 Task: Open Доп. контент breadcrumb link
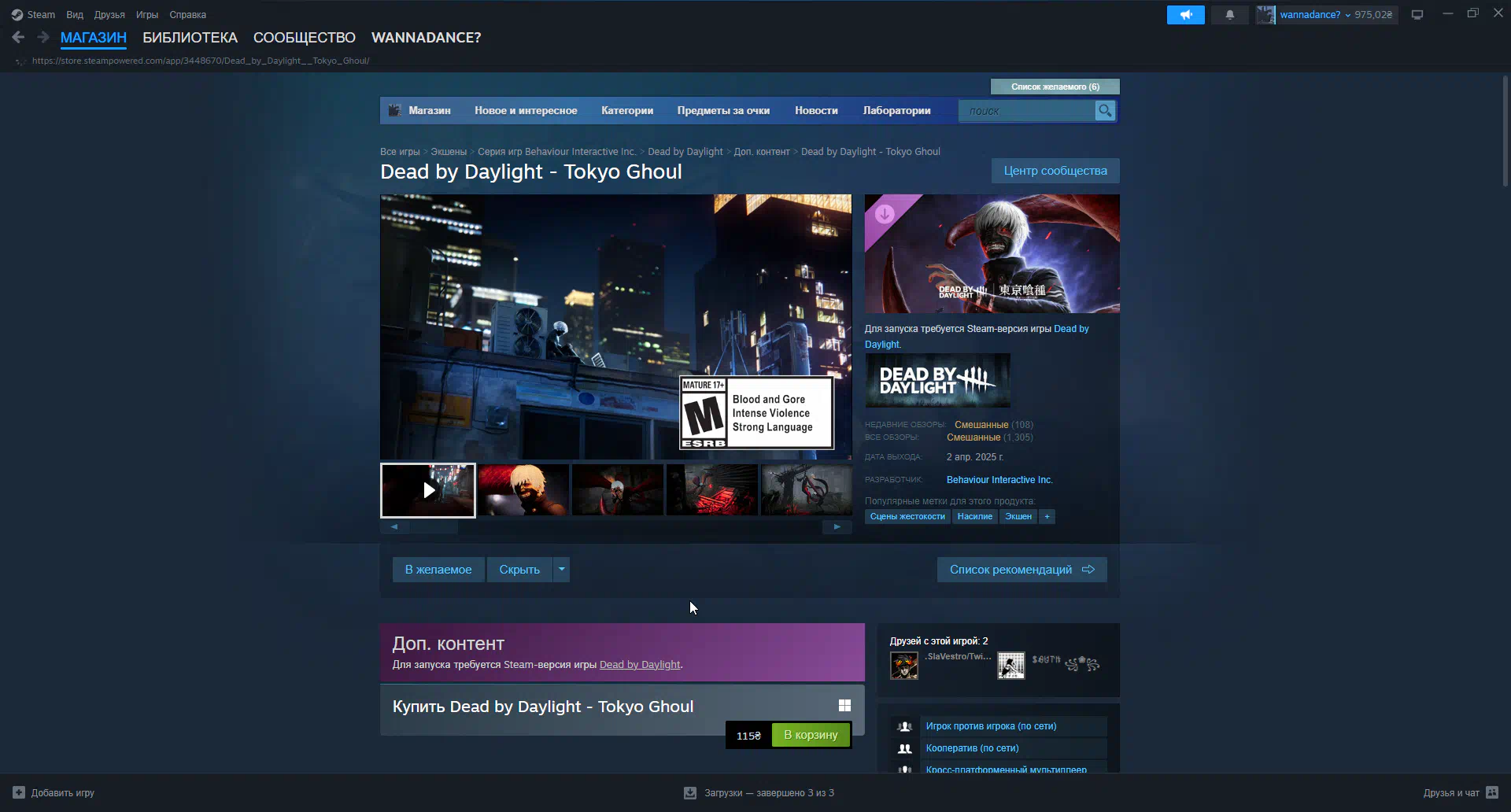click(762, 152)
